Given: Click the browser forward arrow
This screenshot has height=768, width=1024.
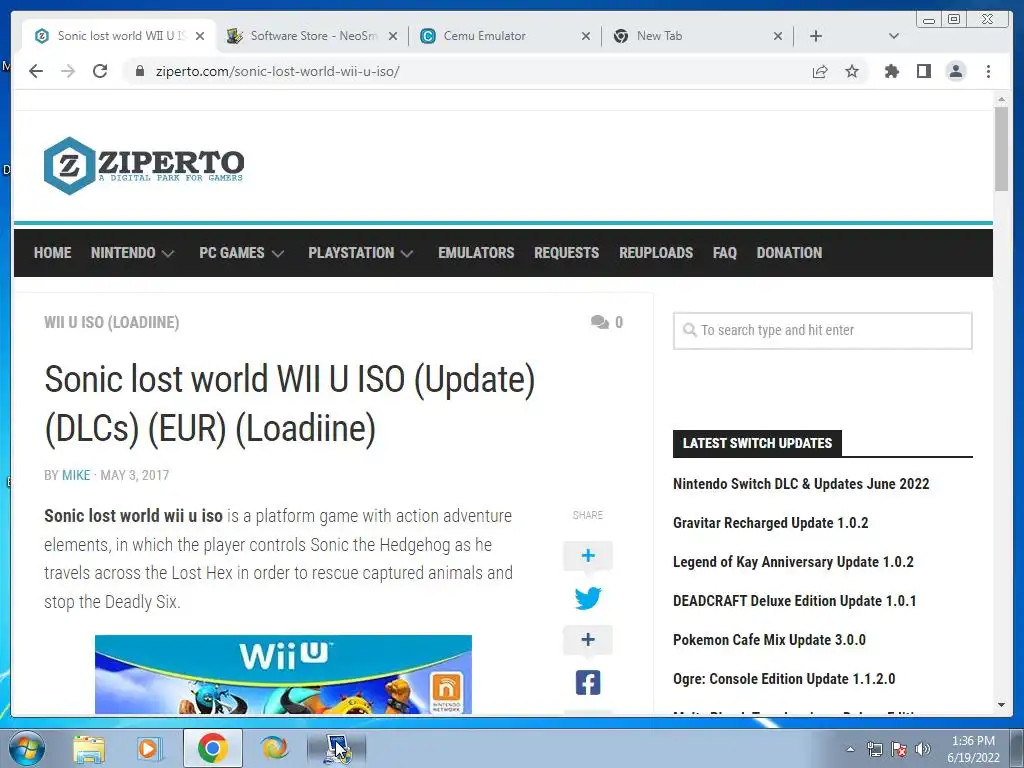Looking at the screenshot, I should tap(68, 71).
